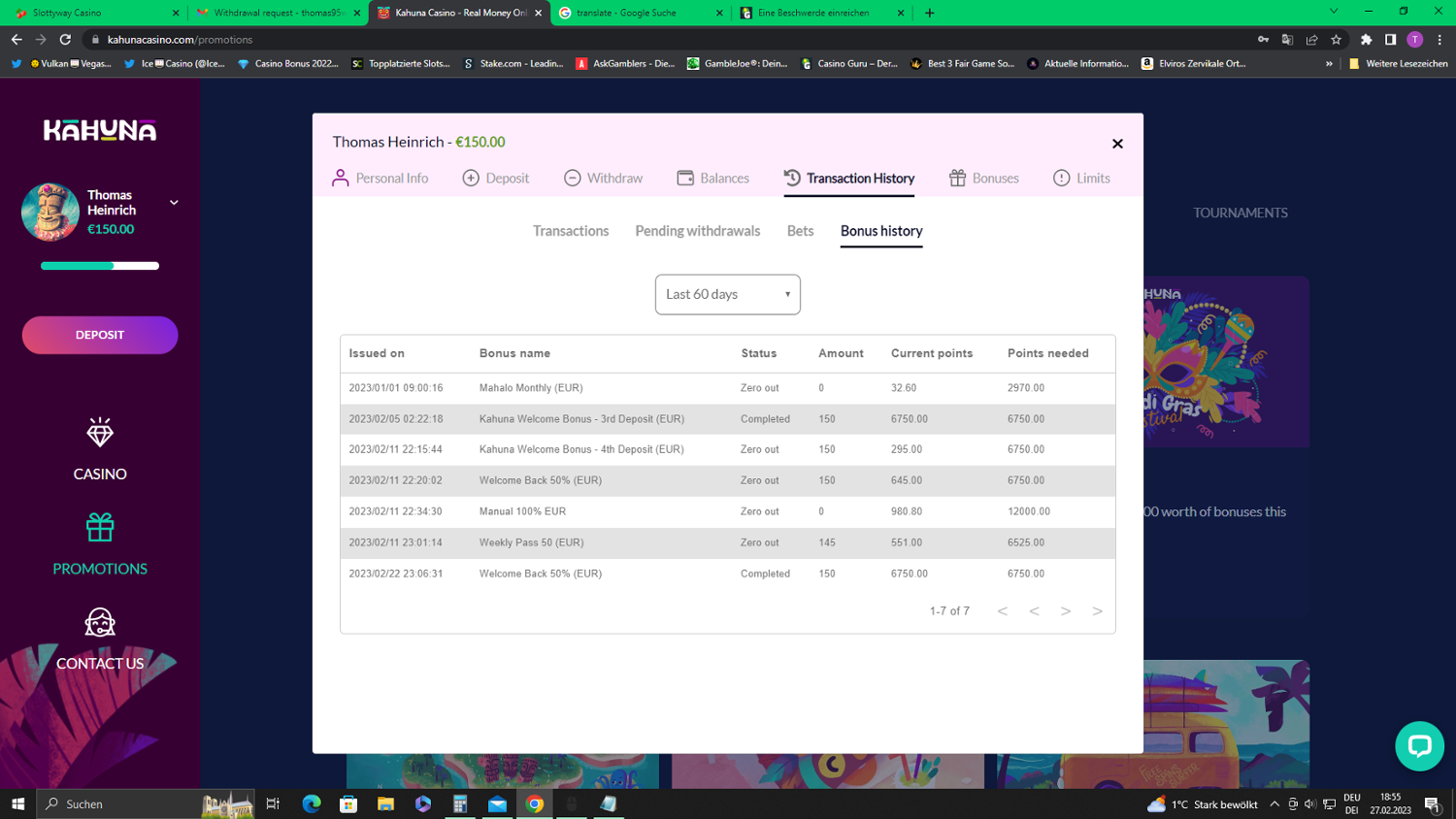The width and height of the screenshot is (1456, 819).
Task: Switch to the Pending withdrawals tab
Action: (x=697, y=231)
